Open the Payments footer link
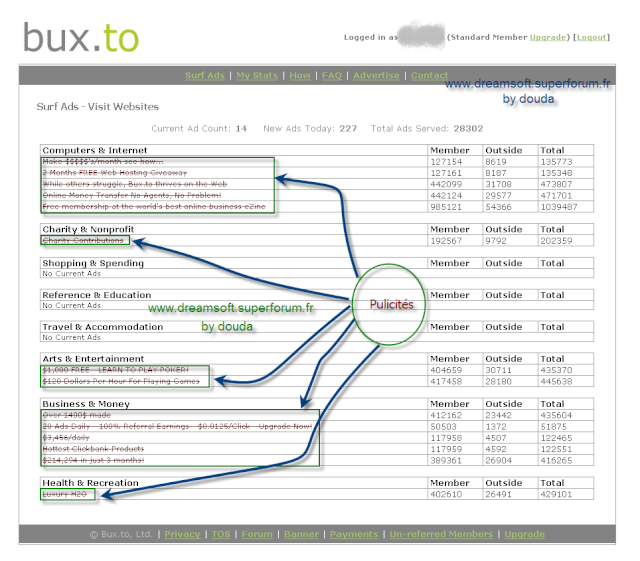 [354, 534]
